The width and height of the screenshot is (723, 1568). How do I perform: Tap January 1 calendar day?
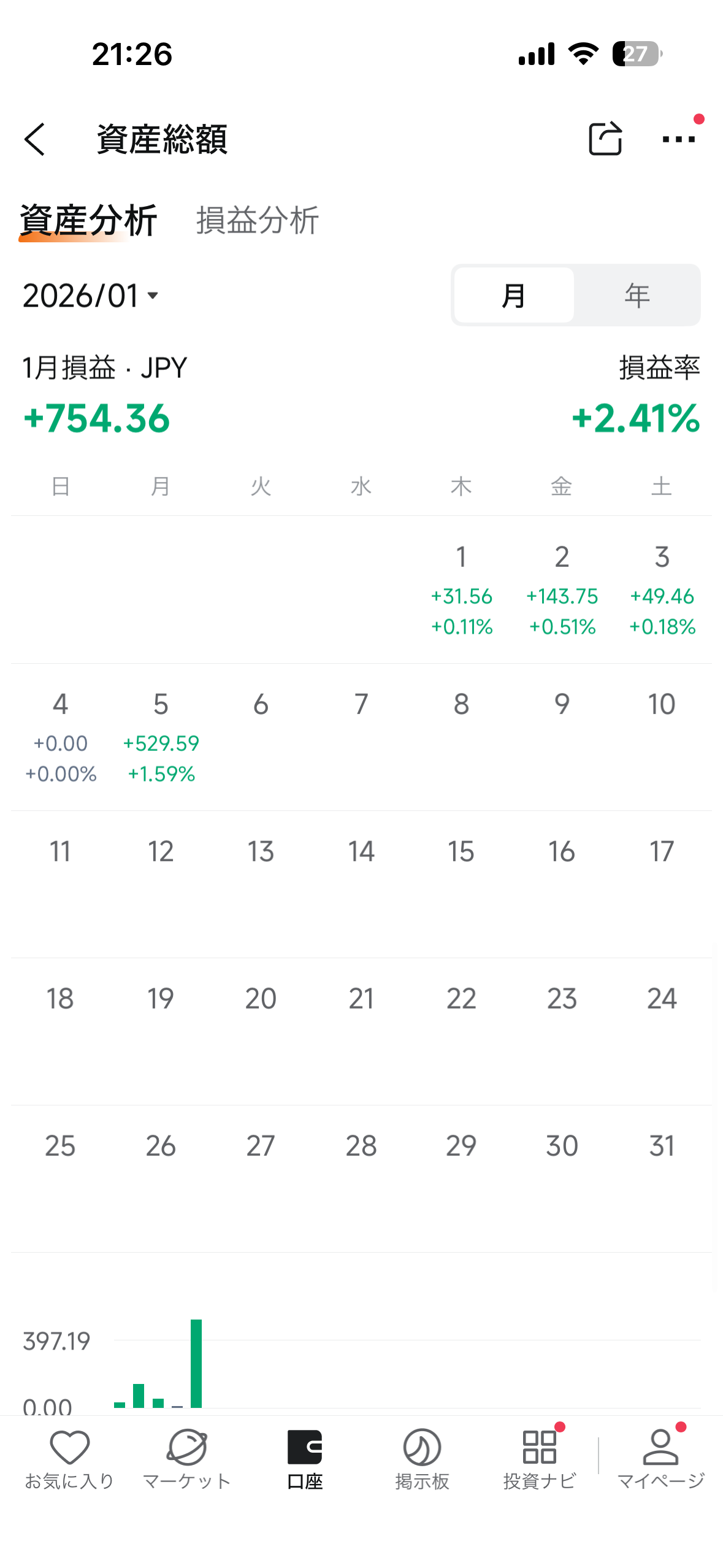[x=461, y=589]
